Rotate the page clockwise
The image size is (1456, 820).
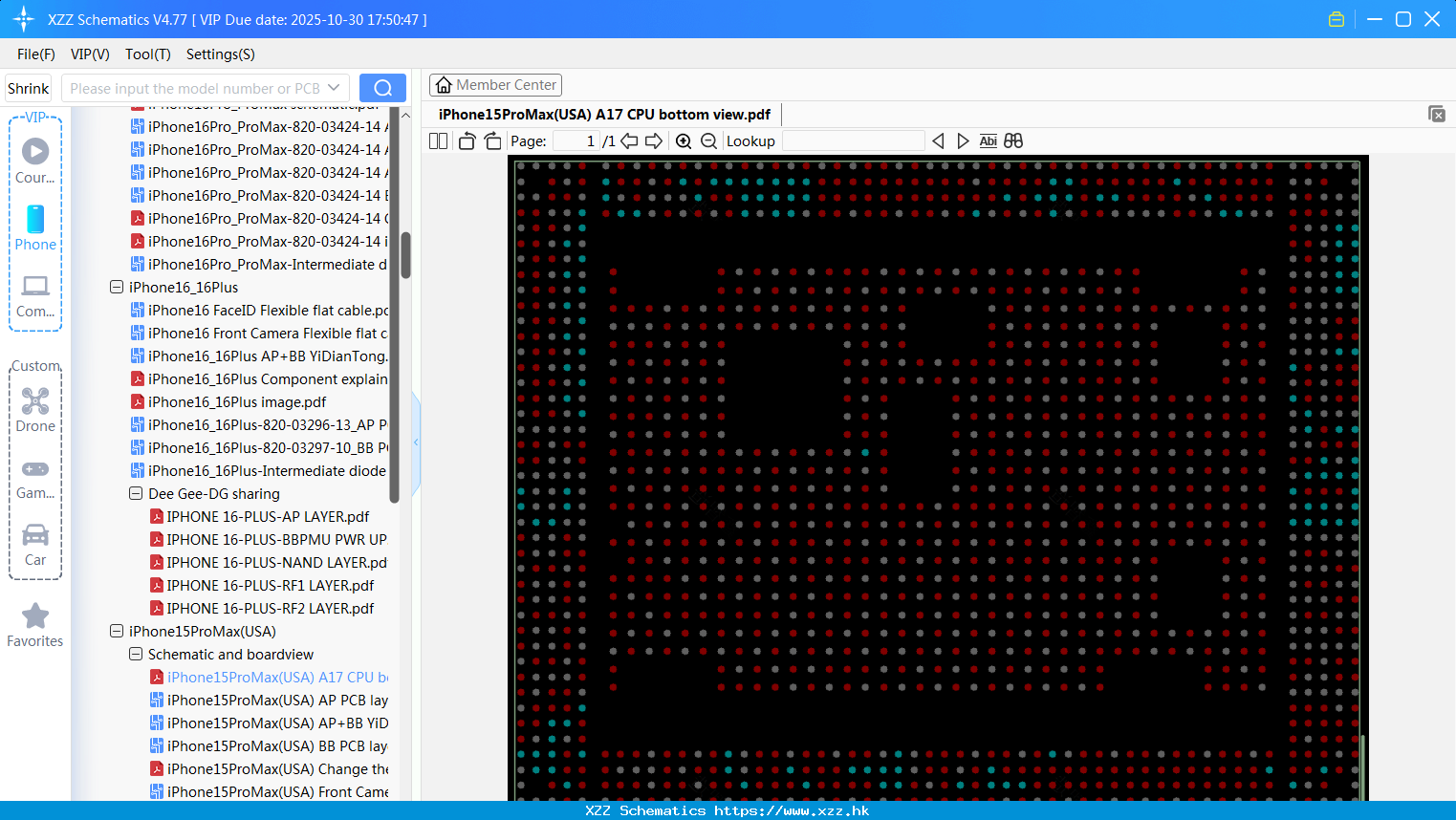point(492,140)
